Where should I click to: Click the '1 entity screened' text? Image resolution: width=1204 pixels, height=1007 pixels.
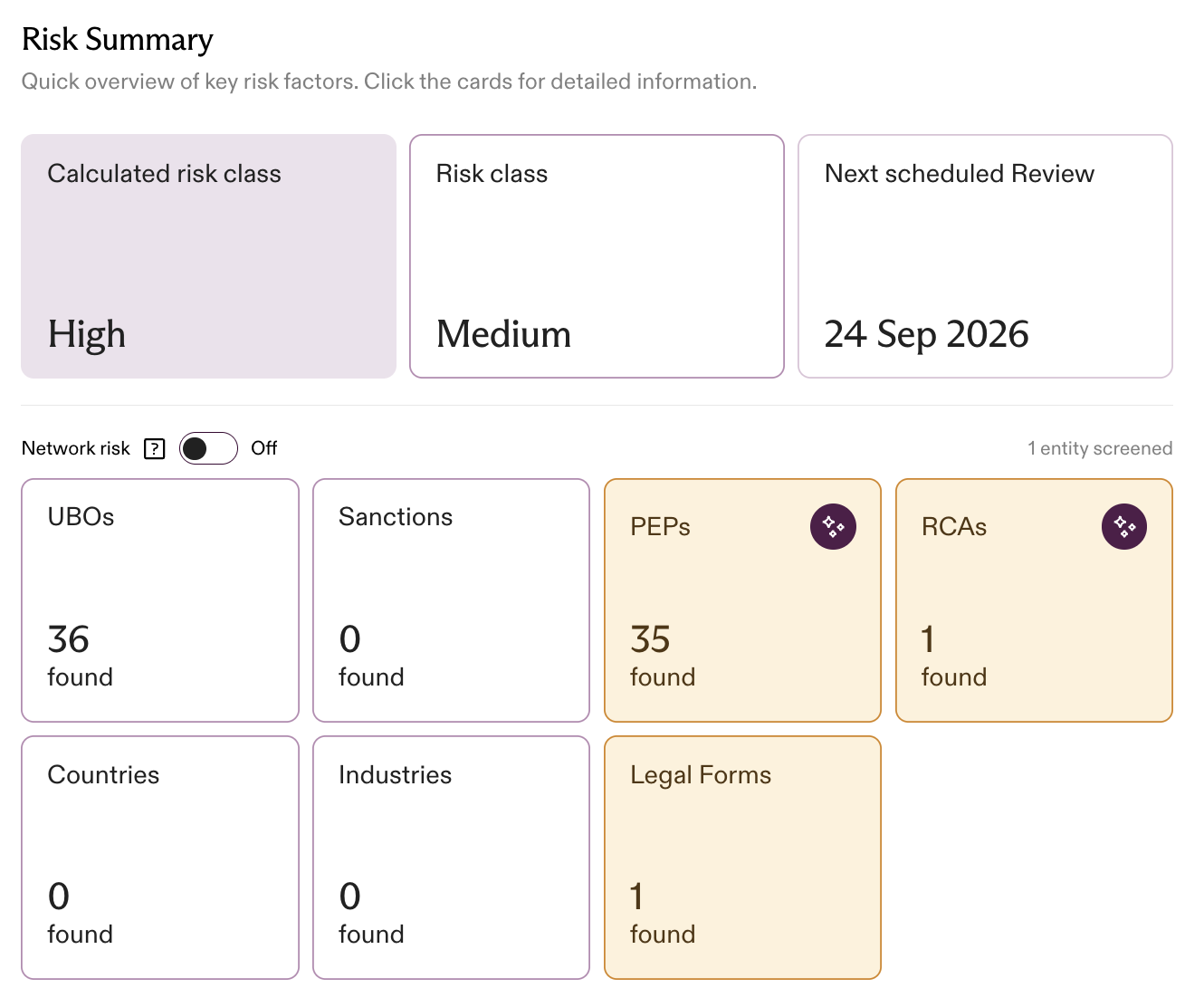(1100, 448)
